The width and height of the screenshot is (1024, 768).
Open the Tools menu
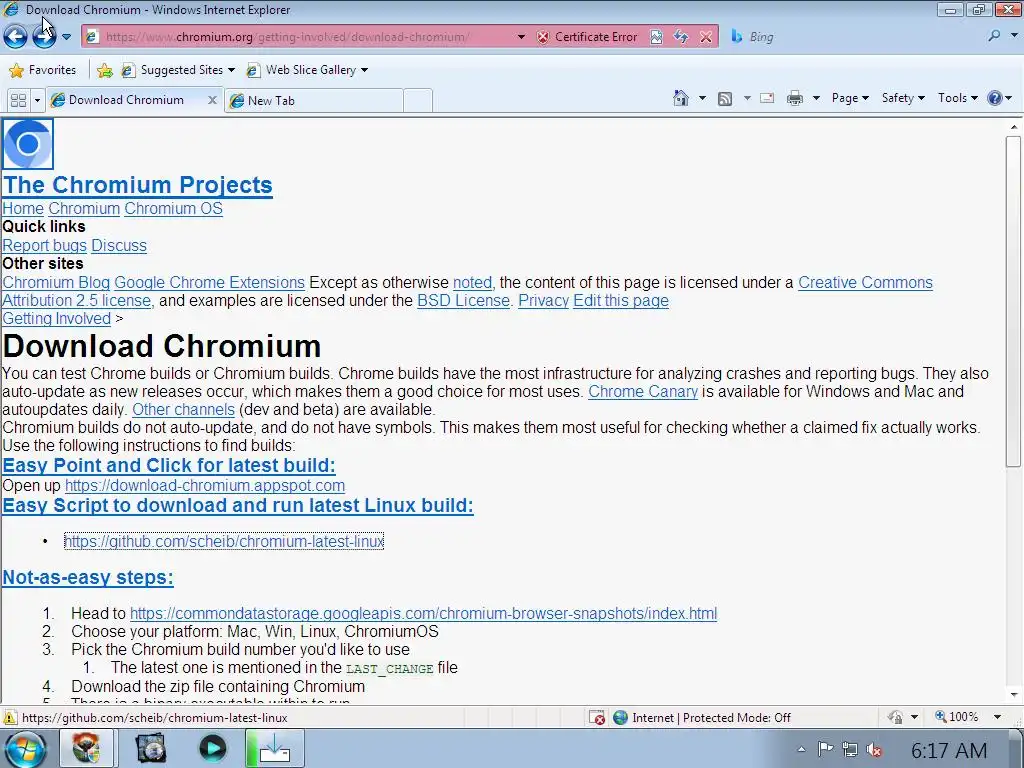pos(957,98)
